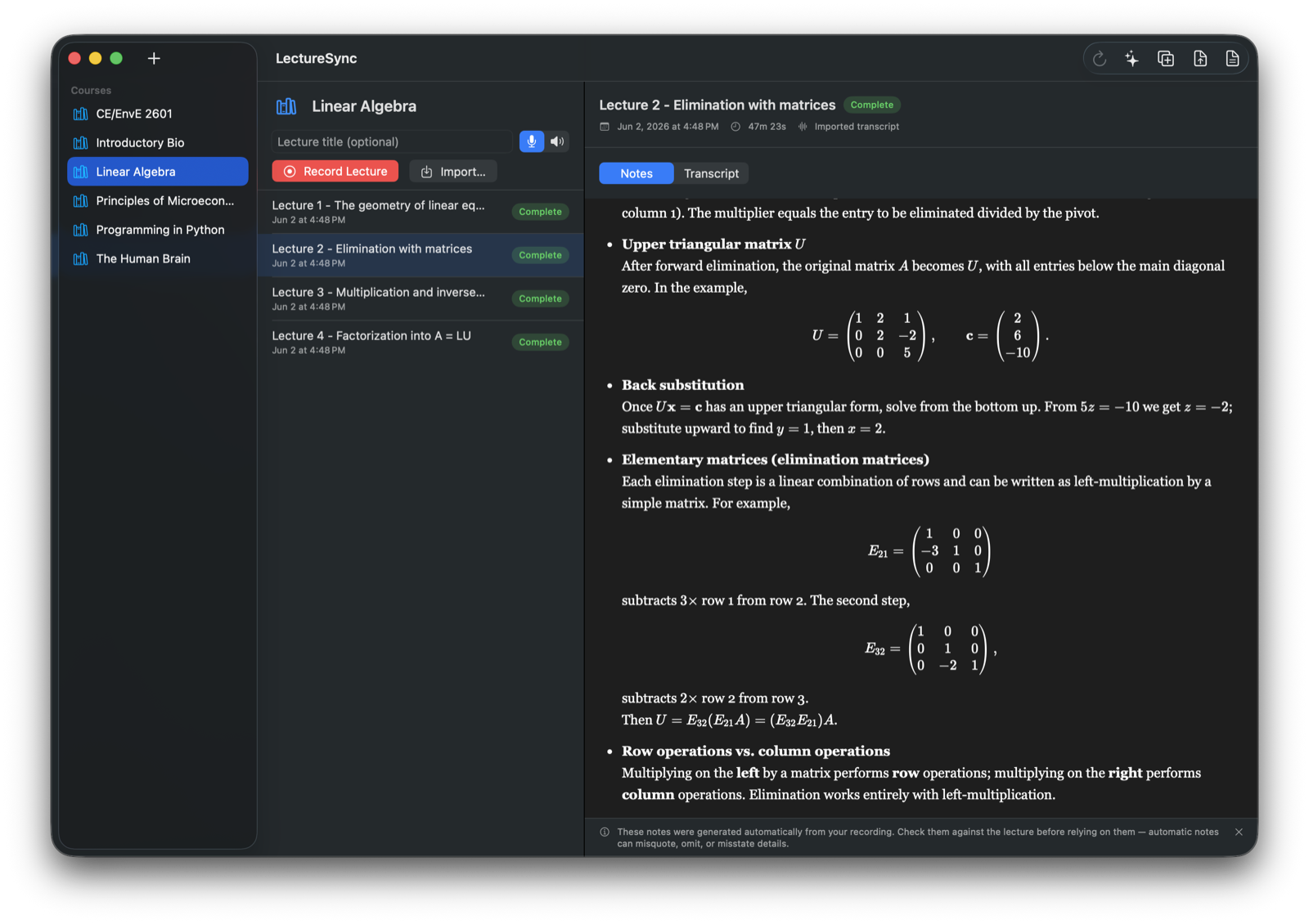Click Complete badge for Lecture 1
The width and height of the screenshot is (1309, 924).
tap(541, 212)
